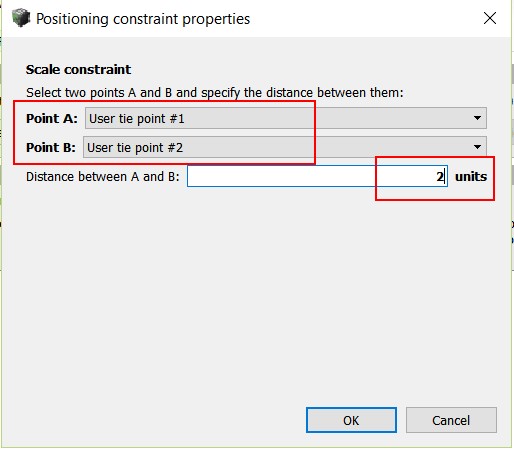Confirm with the OK button
514x452 pixels.
coord(351,420)
